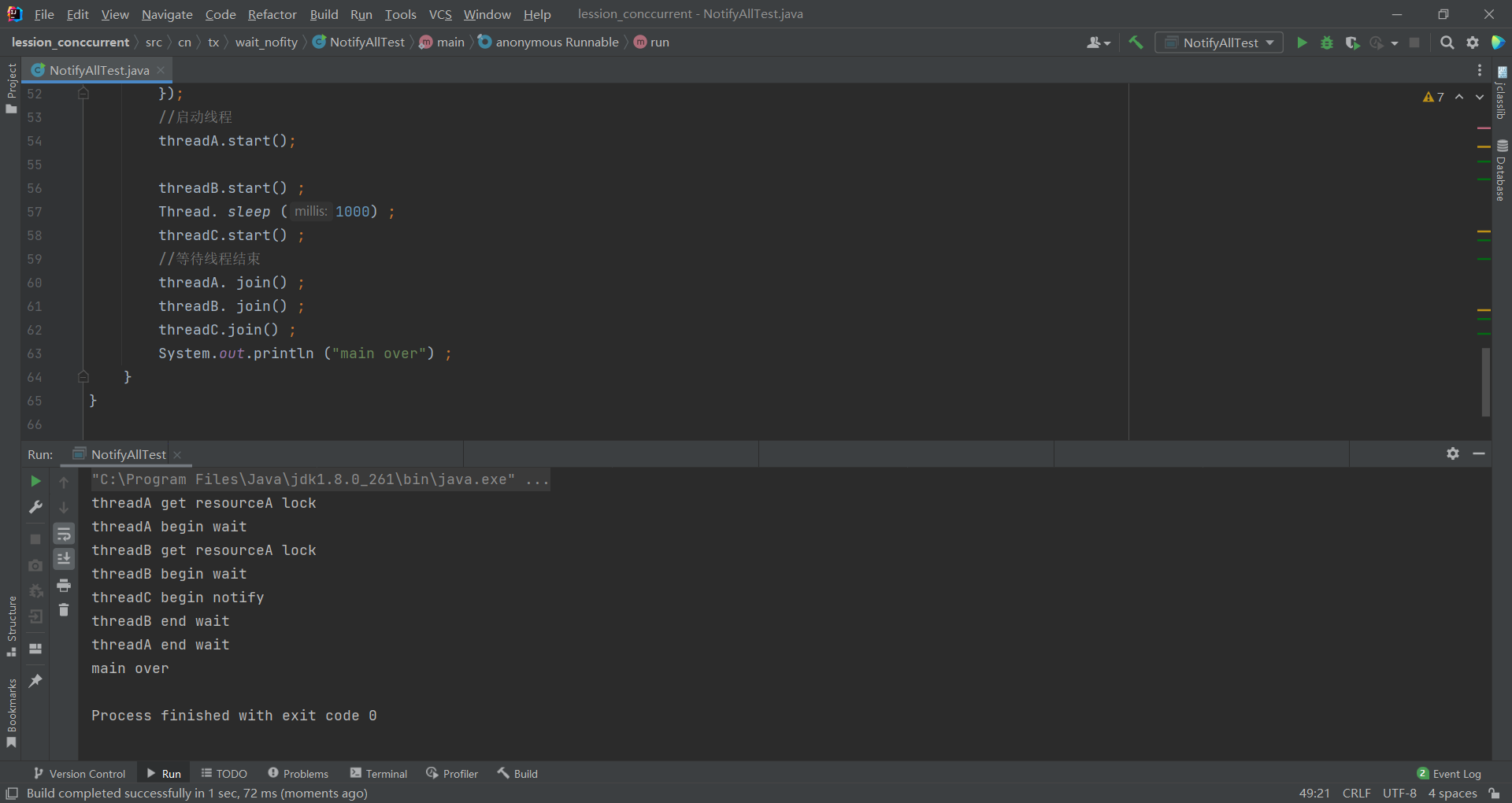Open Project tool window sidebar
The width and height of the screenshot is (1512, 803).
click(11, 87)
